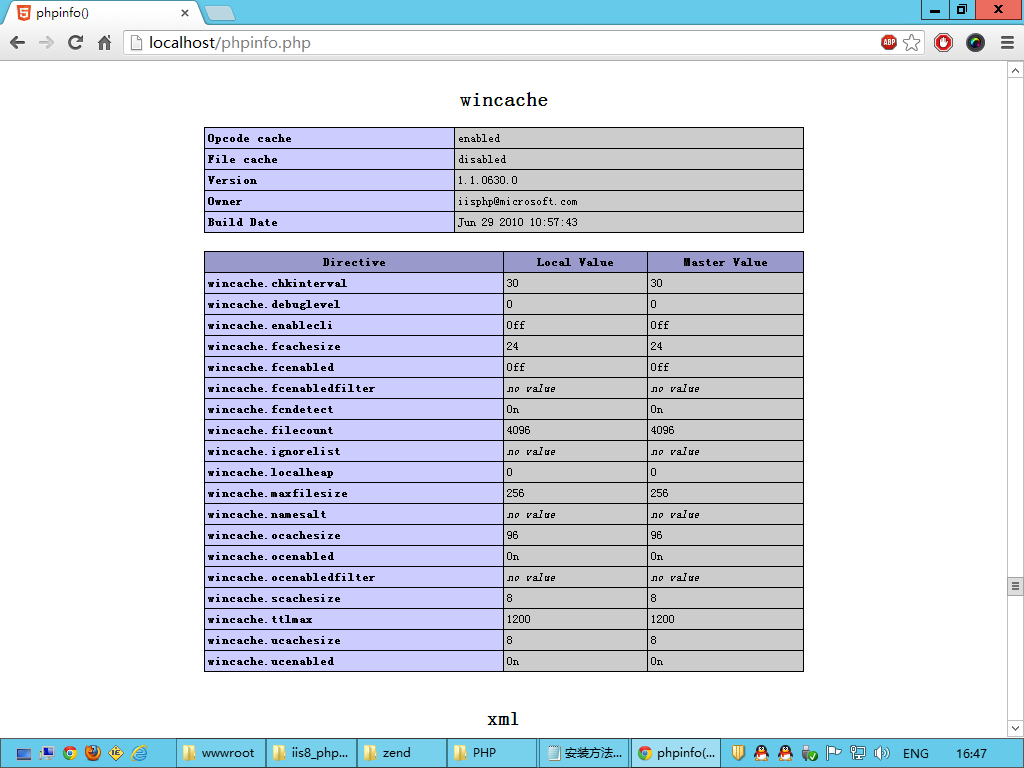
Task: Click the scrollbar up arrow
Action: 1016,70
